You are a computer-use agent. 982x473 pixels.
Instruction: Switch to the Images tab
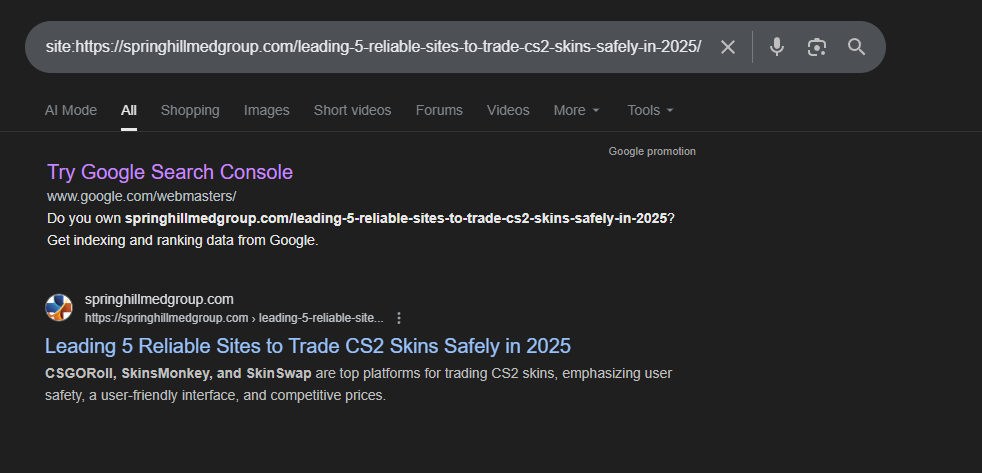(x=266, y=110)
